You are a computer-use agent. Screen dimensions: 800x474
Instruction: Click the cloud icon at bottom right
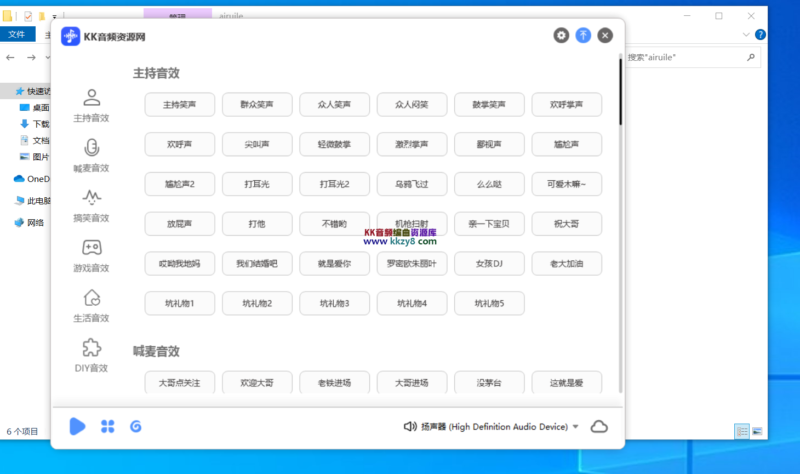click(599, 426)
